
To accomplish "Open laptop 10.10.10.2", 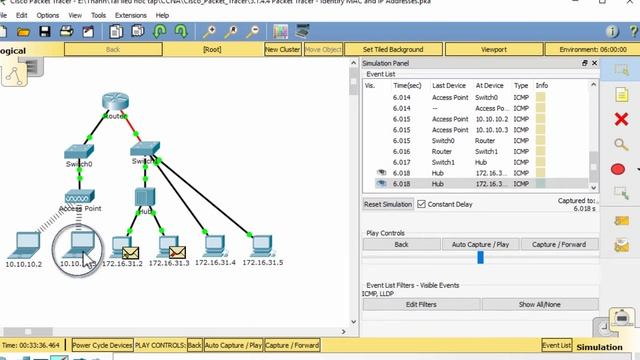I will tap(24, 246).
